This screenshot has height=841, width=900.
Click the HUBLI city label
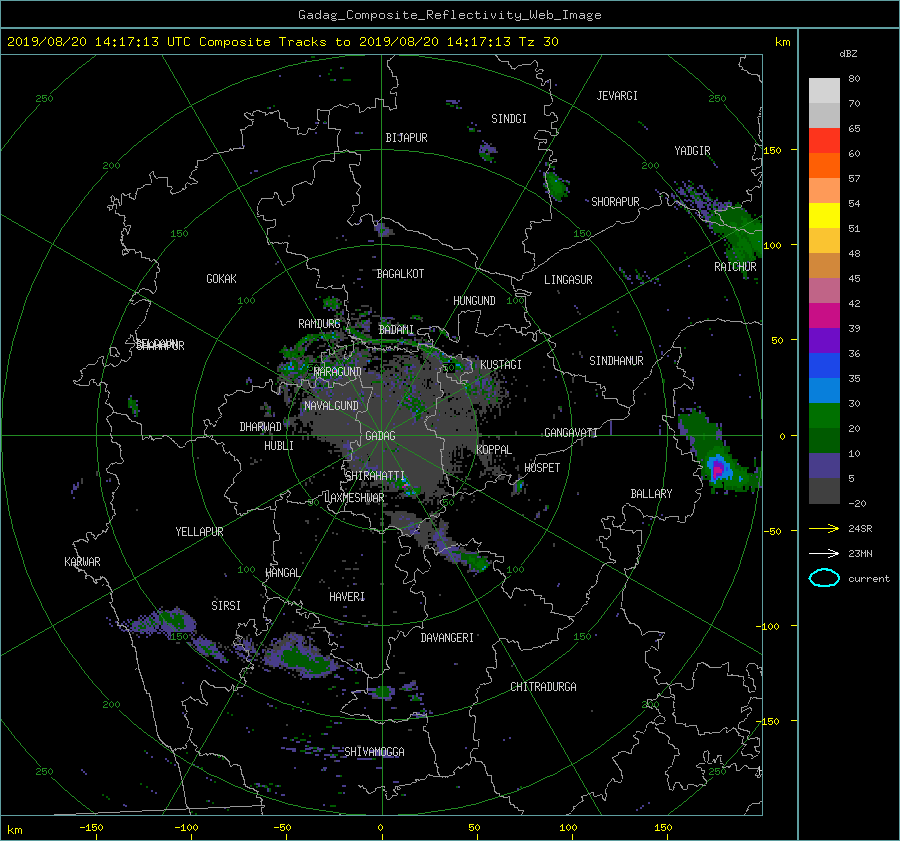pyautogui.click(x=279, y=446)
